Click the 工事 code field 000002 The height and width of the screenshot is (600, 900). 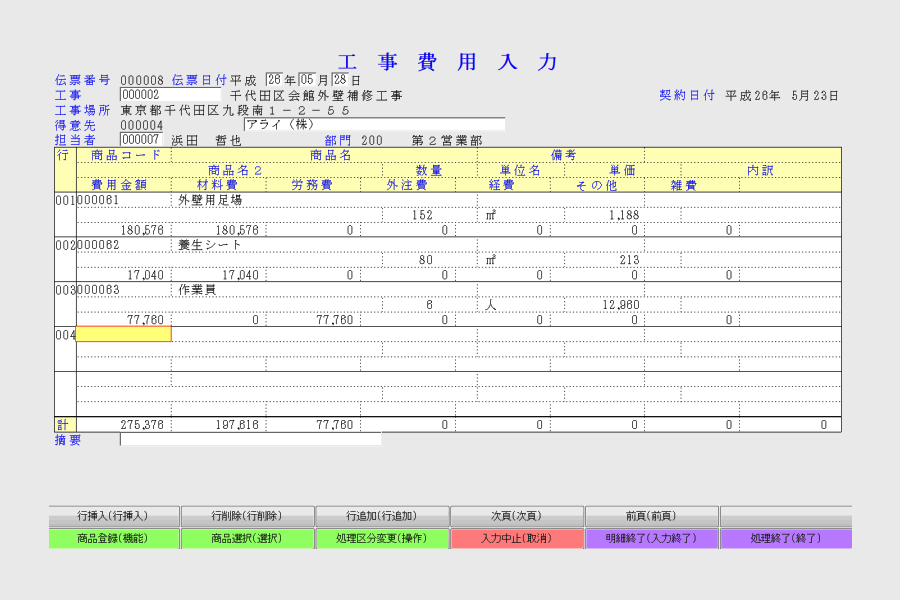pyautogui.click(x=170, y=95)
